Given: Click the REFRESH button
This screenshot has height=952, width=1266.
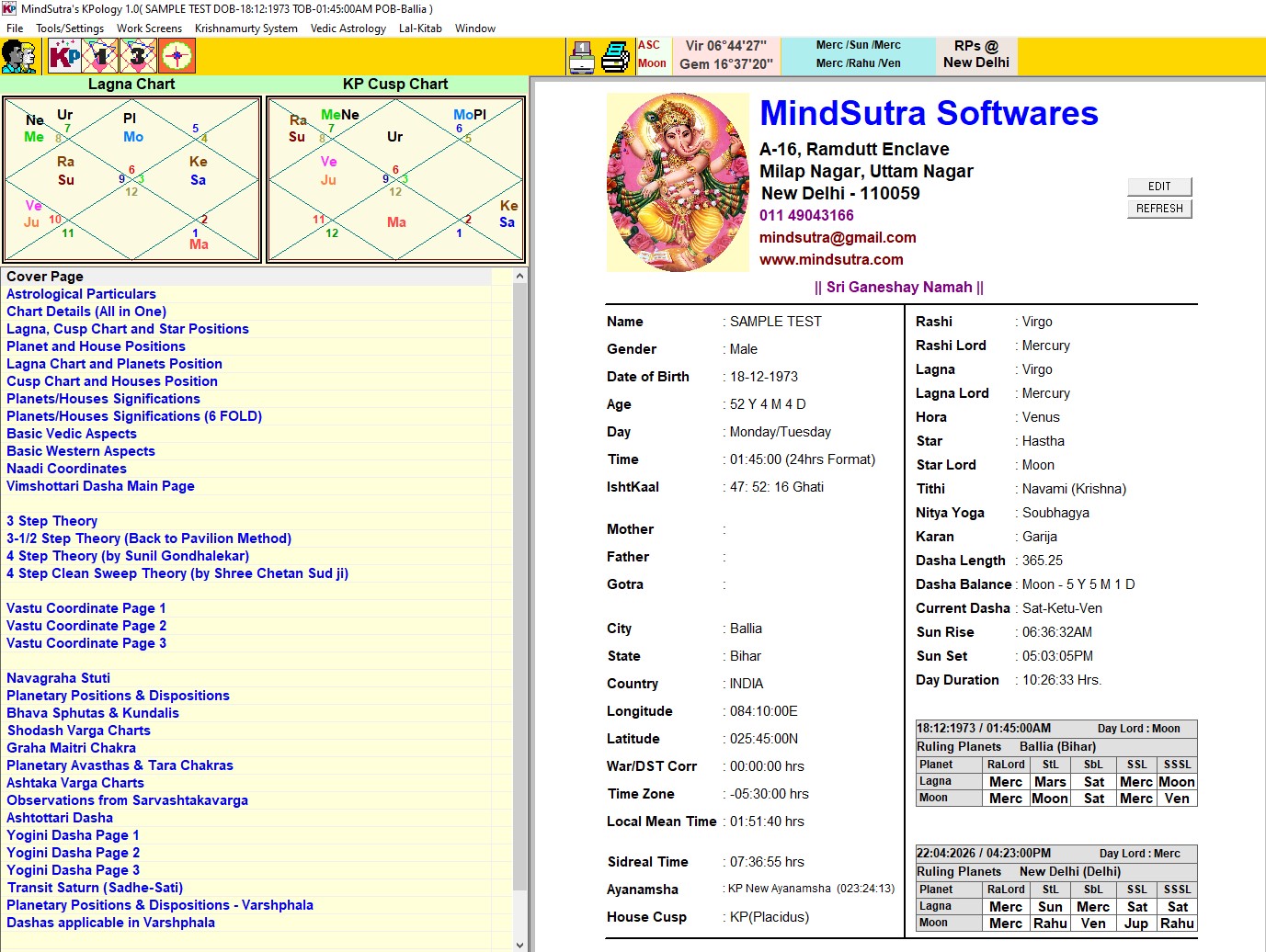Looking at the screenshot, I should (1159, 209).
